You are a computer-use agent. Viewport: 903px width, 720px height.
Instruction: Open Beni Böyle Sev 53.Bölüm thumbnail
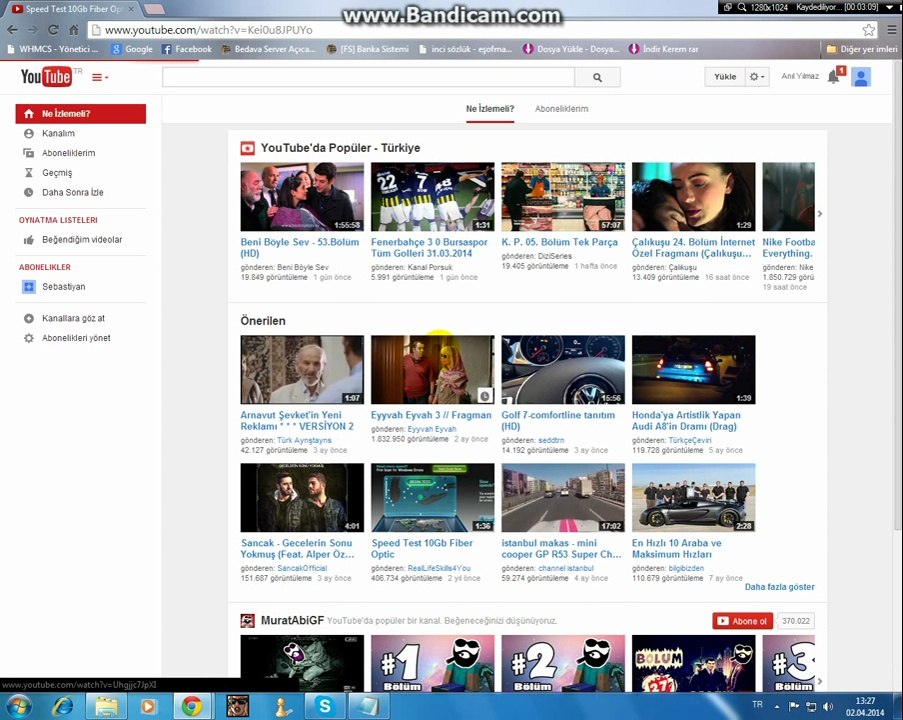[302, 196]
